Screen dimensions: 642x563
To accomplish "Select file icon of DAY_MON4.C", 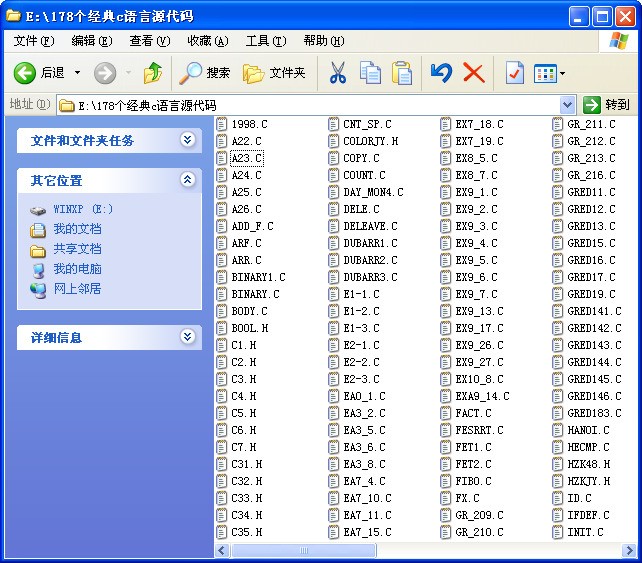I will coord(334,192).
